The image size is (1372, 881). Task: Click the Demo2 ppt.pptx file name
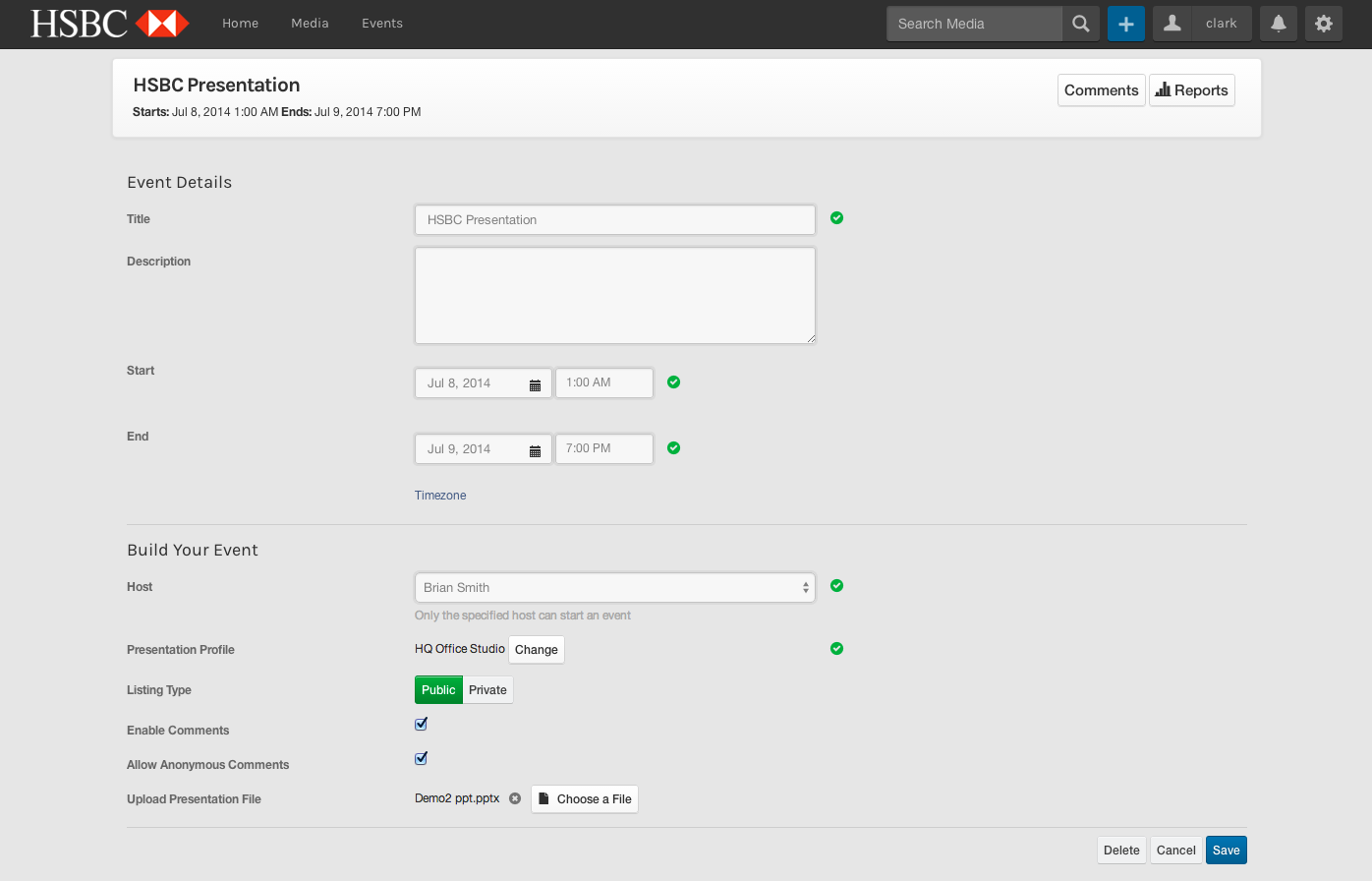click(x=457, y=798)
